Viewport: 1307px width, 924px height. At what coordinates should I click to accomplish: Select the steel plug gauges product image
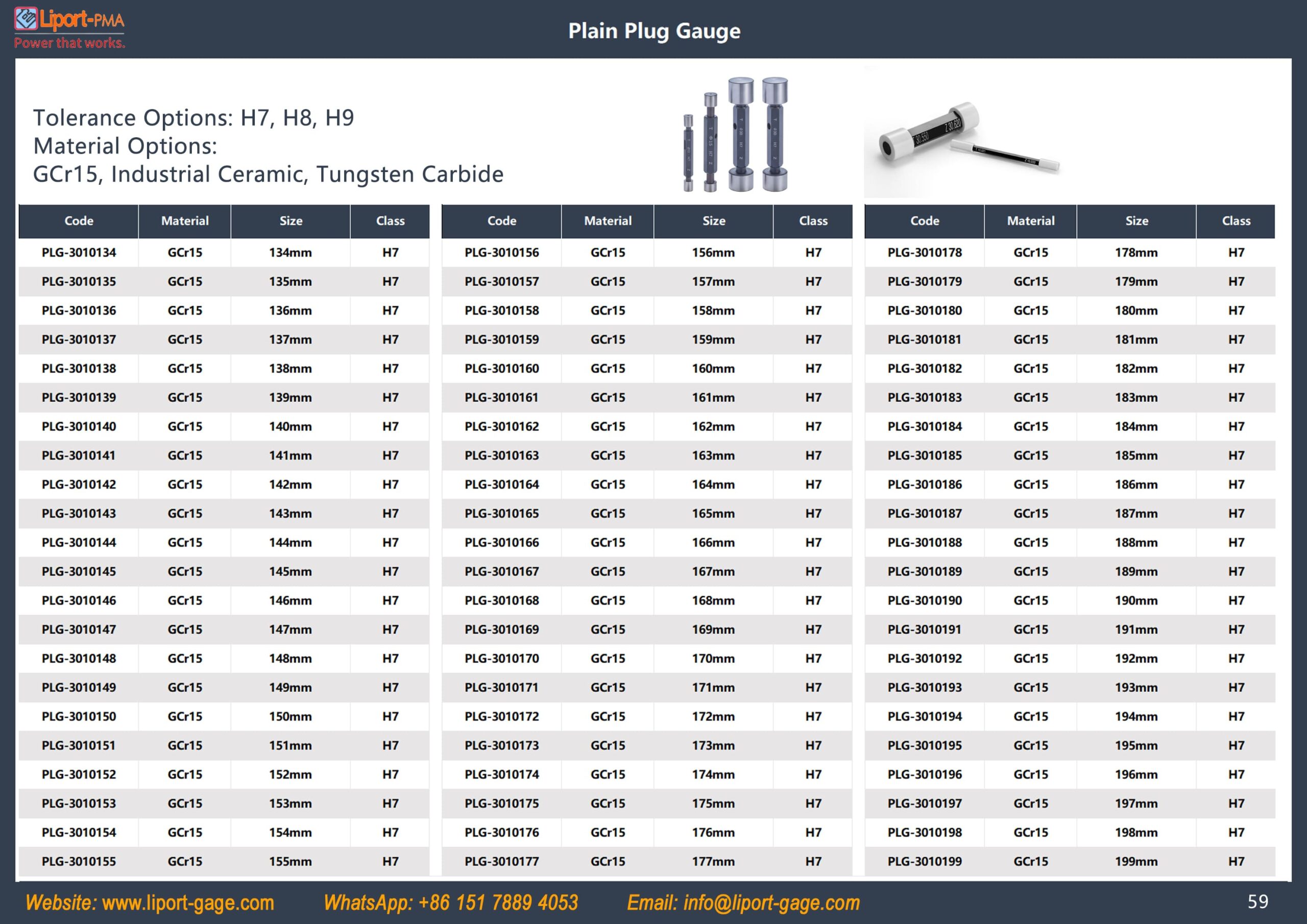tap(736, 134)
